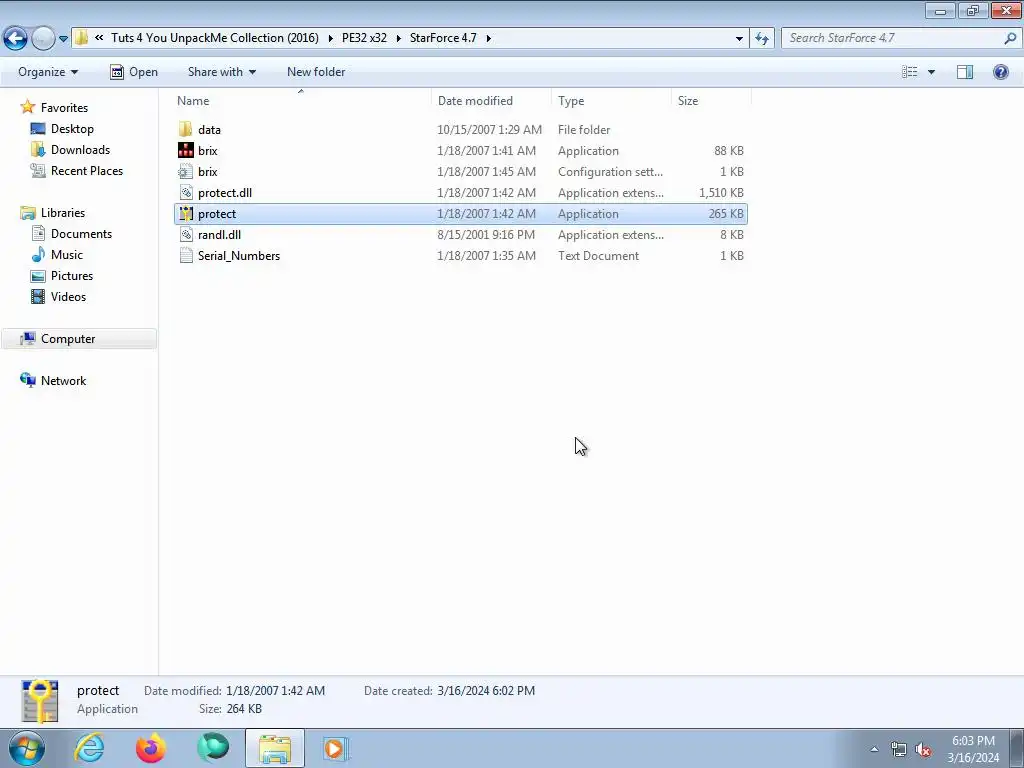
Task: Open Recent Places in Favorites
Action: [87, 170]
